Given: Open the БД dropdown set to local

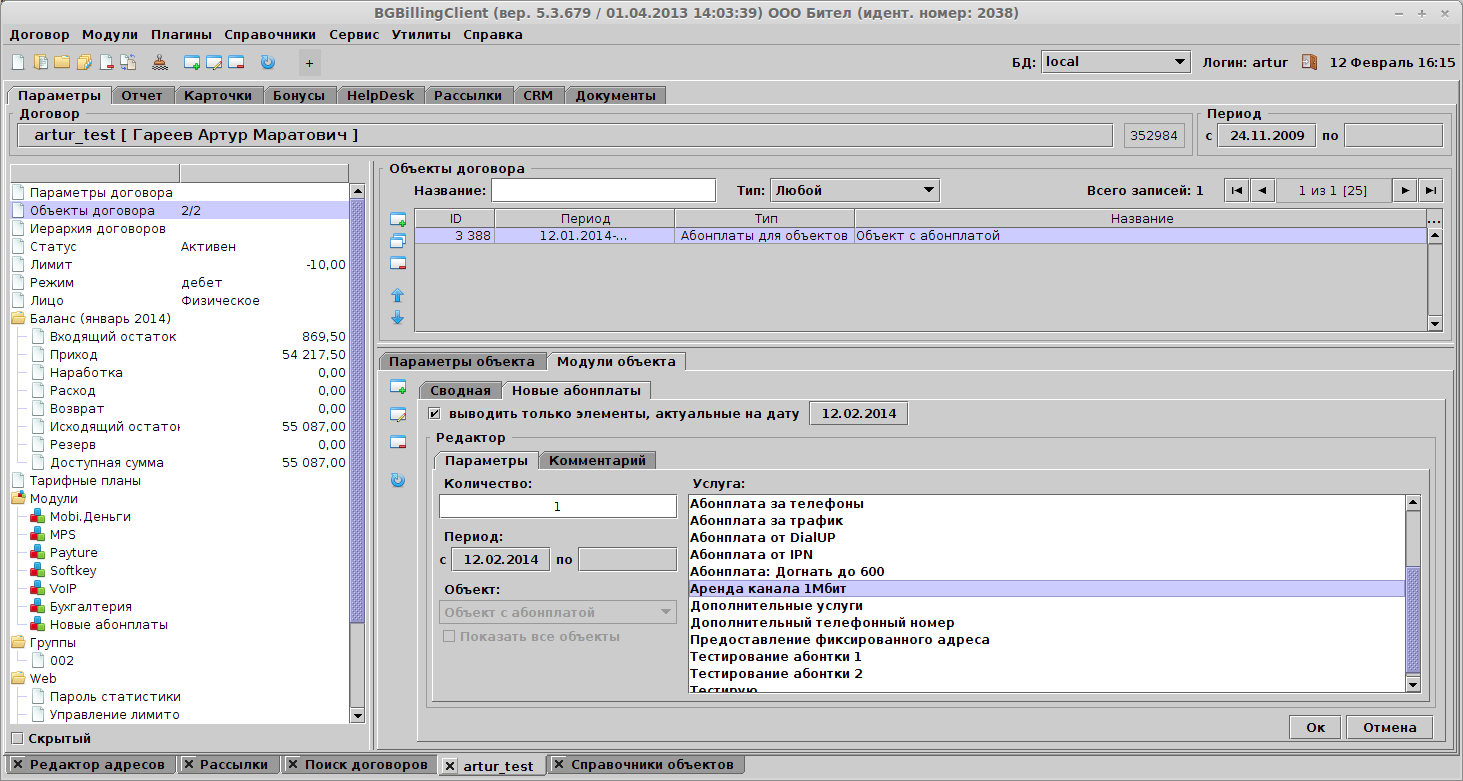Looking at the screenshot, I should (x=1178, y=60).
